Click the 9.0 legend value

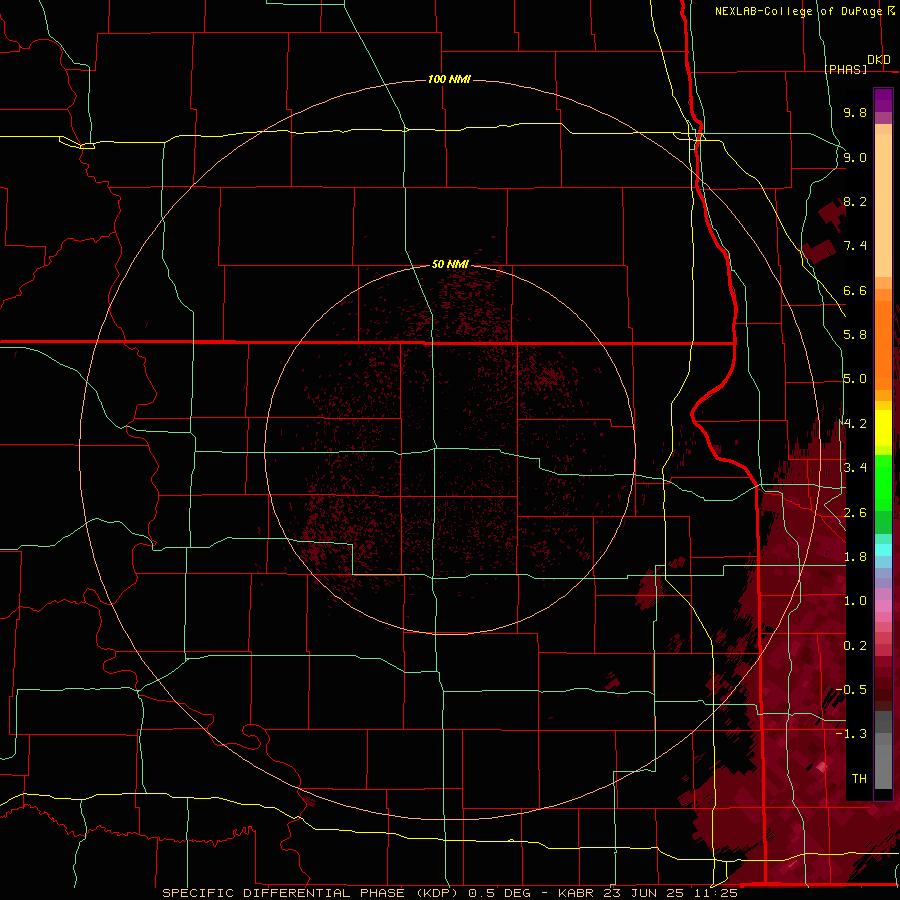855,158
